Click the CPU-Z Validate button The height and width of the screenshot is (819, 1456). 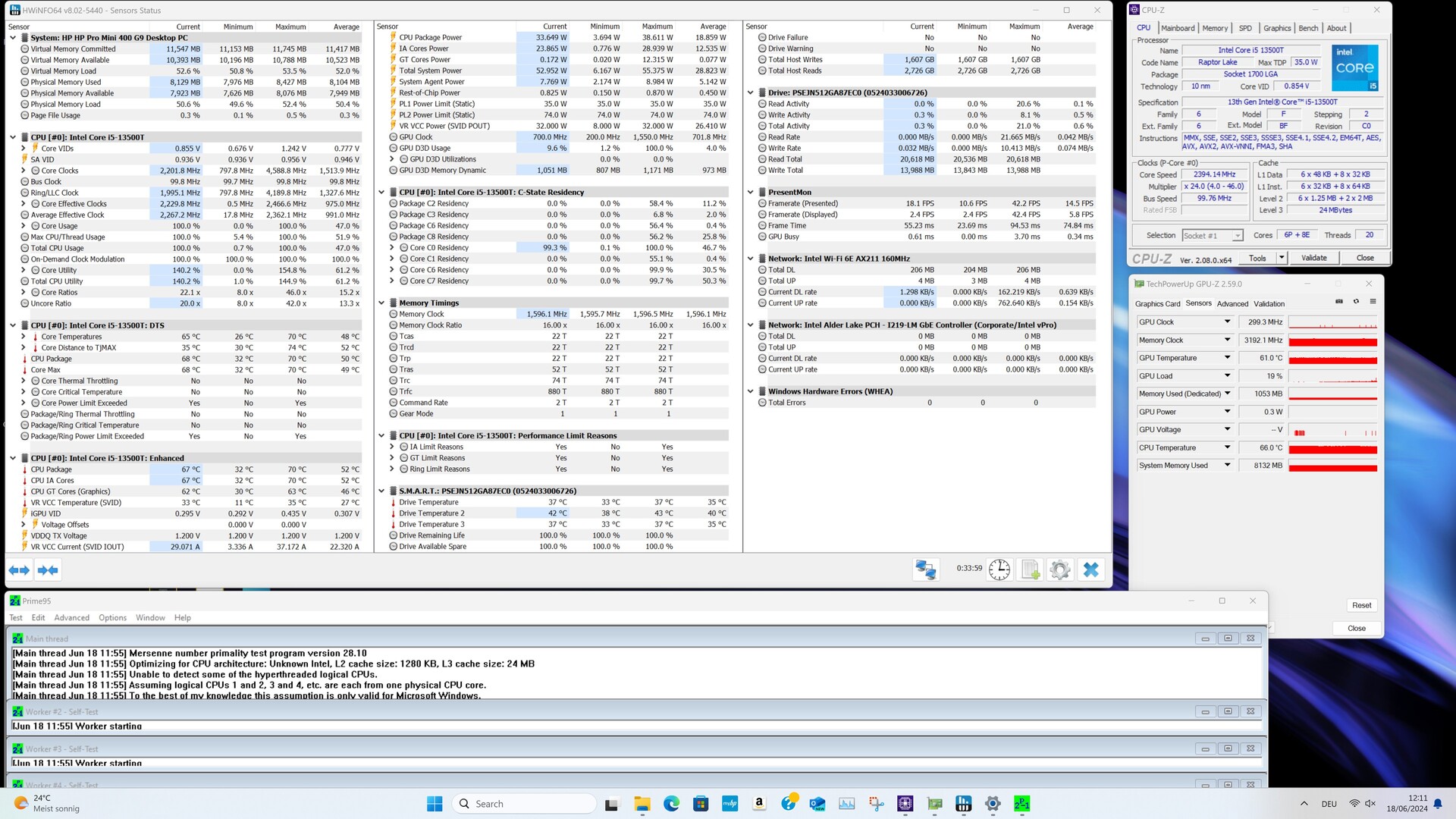point(1313,258)
